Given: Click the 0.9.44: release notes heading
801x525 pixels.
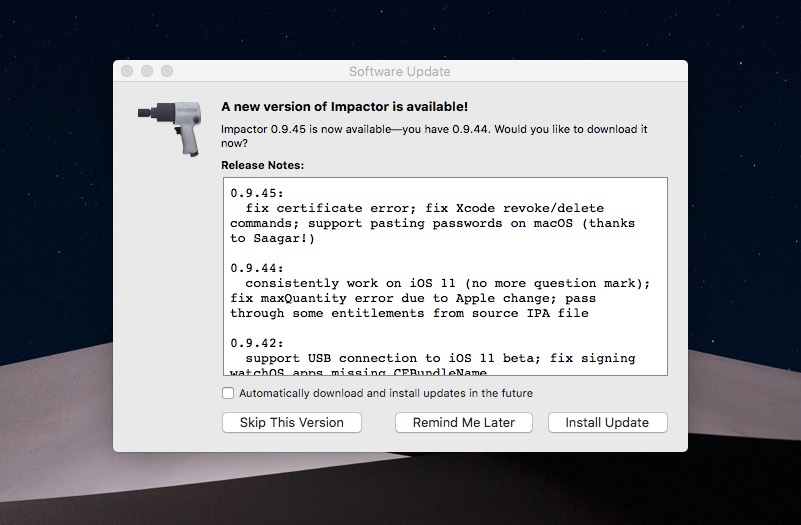Looking at the screenshot, I should [x=256, y=268].
